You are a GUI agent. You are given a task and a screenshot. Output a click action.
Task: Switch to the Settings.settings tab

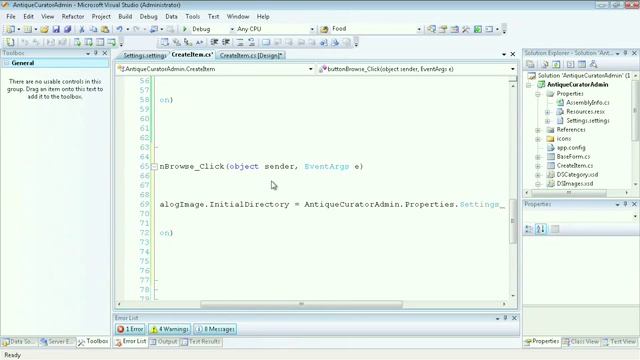[144, 56]
